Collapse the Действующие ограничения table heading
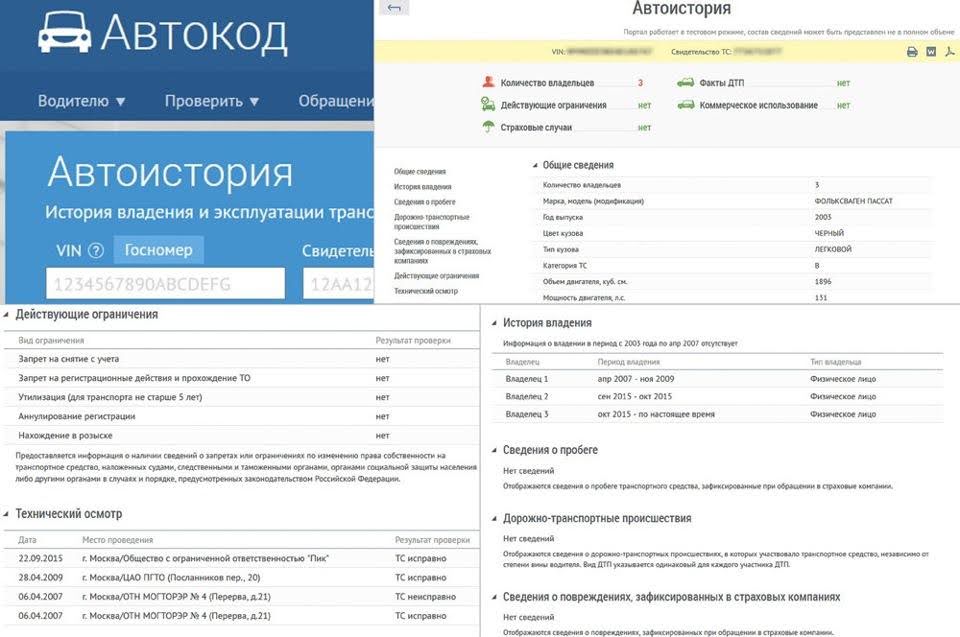Viewport: 960px width, 637px height. 81,314
